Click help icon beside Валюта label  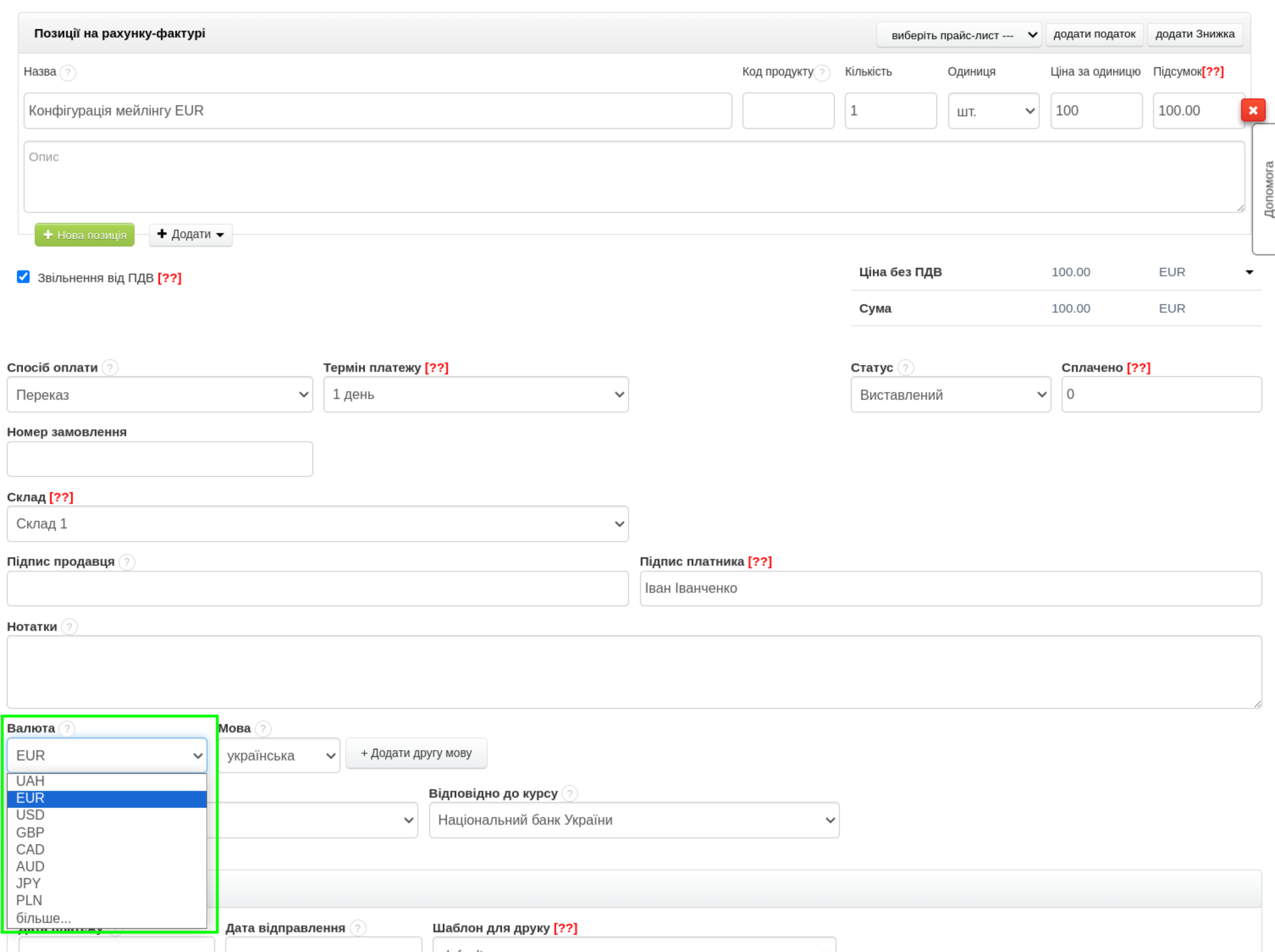point(67,729)
